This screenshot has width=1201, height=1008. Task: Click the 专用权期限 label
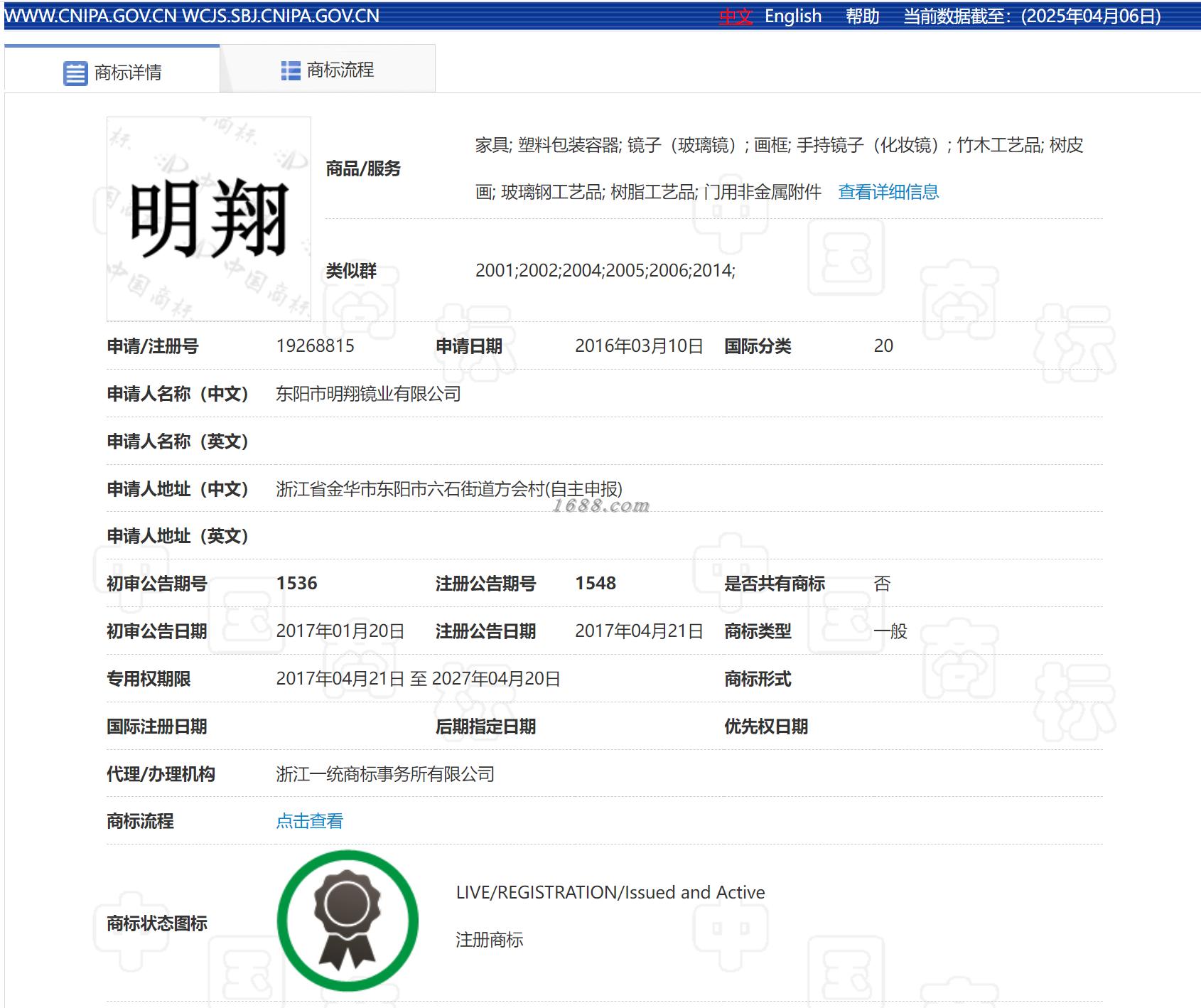tap(149, 679)
